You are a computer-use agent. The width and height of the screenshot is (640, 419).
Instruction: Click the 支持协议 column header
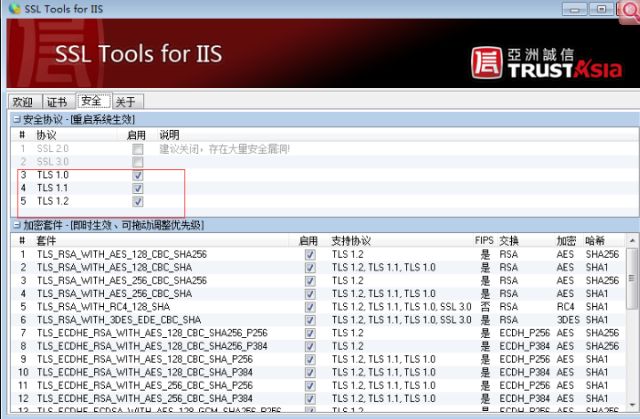[x=351, y=241]
